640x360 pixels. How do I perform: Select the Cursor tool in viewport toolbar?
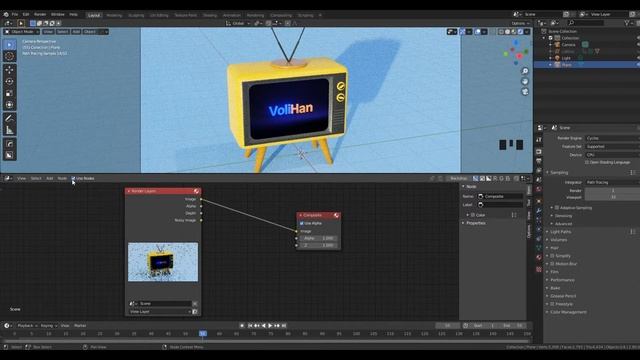pyautogui.click(x=9, y=56)
